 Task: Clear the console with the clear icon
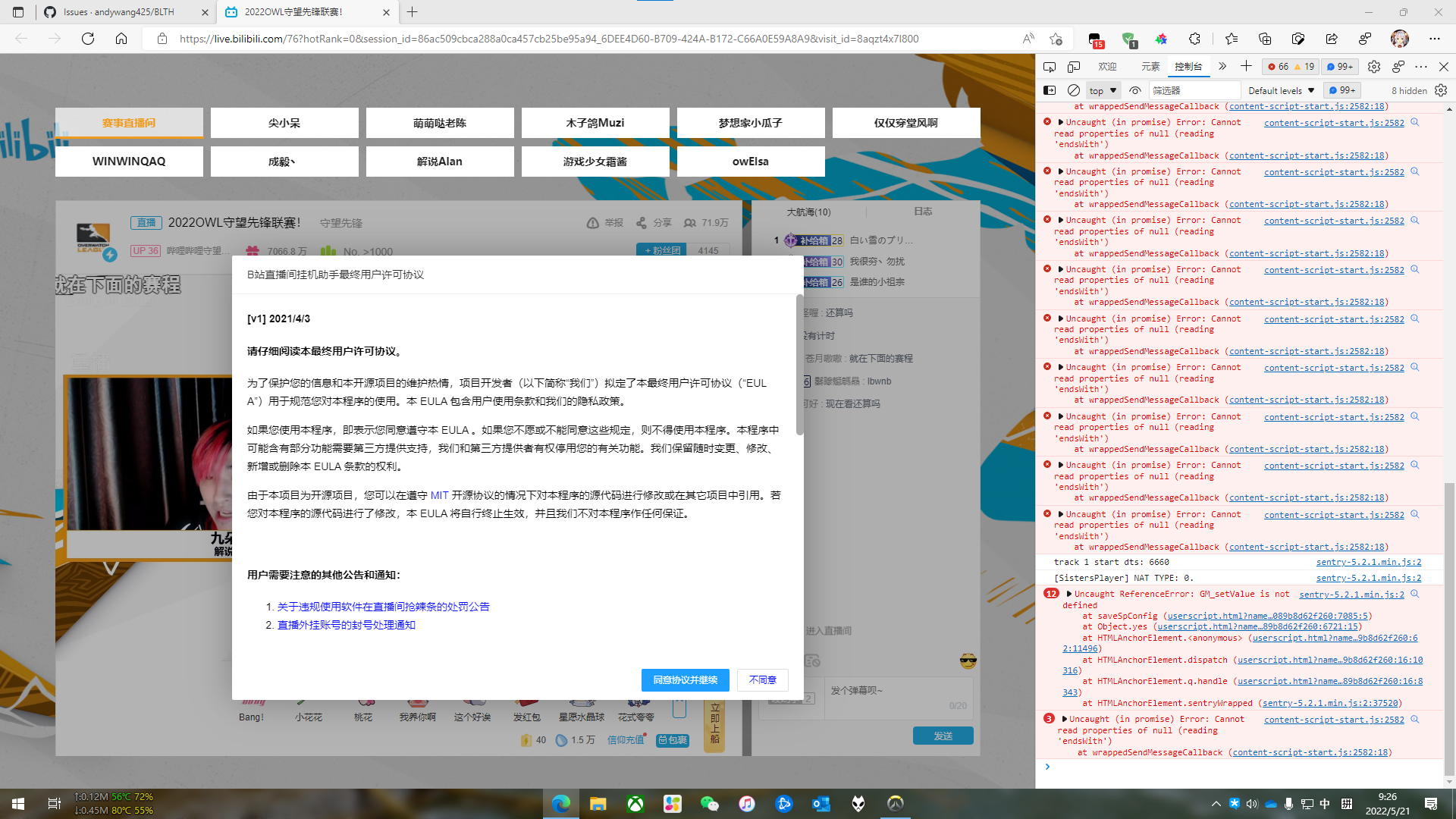pyautogui.click(x=1074, y=89)
